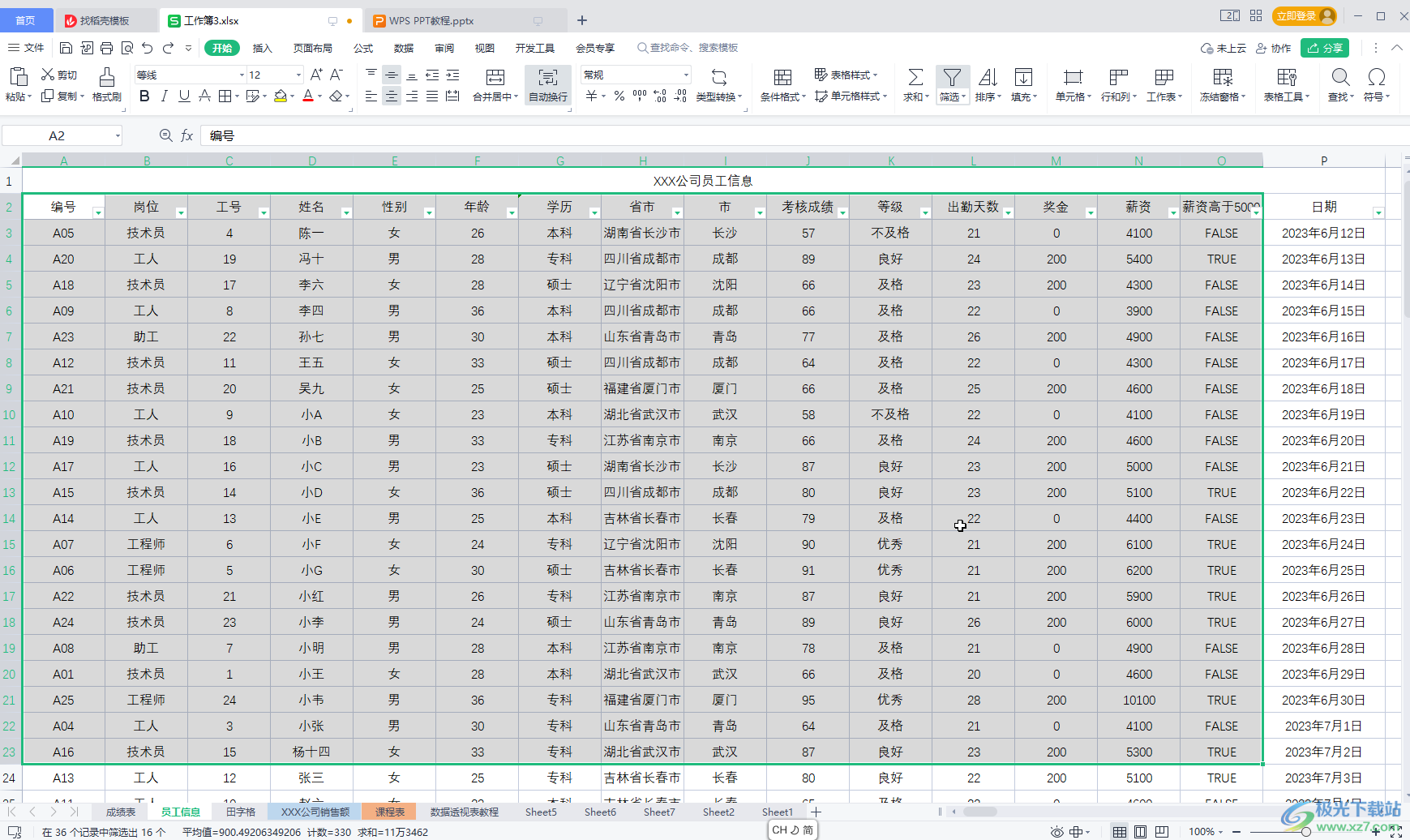Switch to the 成绩表 sheet tab
The width and height of the screenshot is (1410, 840).
pos(121,812)
